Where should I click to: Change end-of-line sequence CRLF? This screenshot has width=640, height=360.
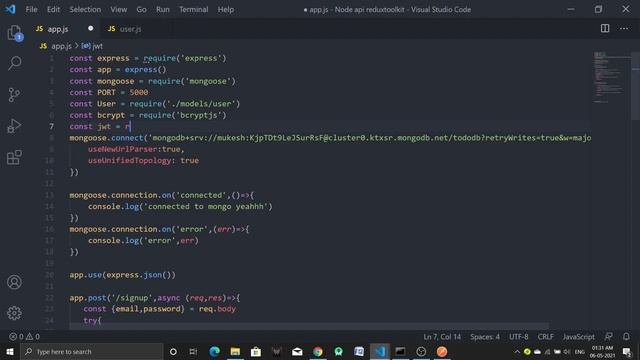point(545,337)
